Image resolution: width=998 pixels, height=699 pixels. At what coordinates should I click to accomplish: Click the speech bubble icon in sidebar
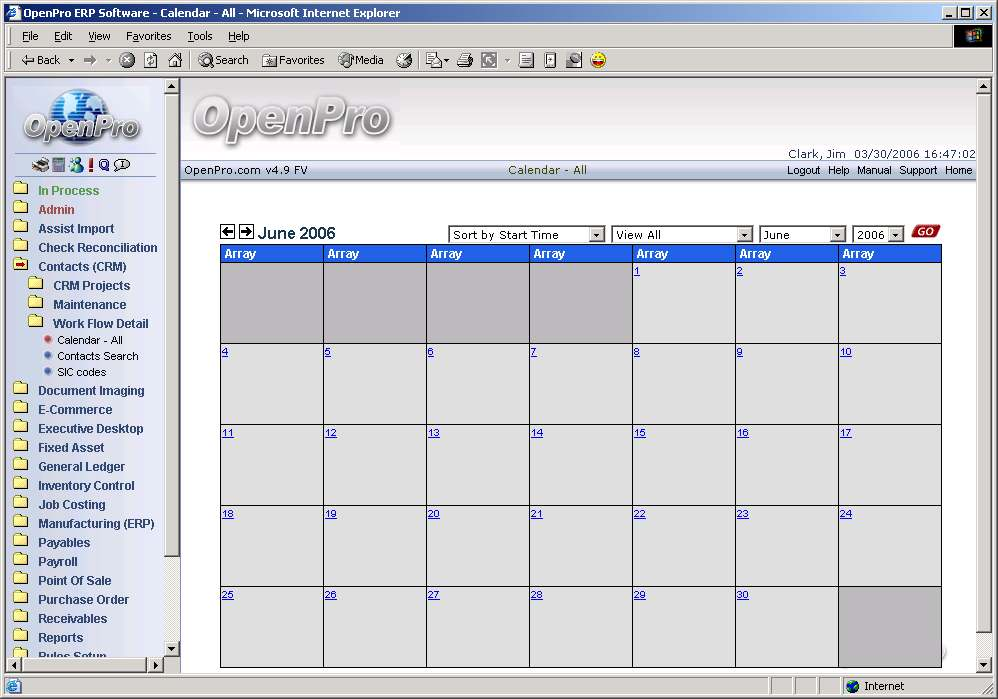coord(122,165)
